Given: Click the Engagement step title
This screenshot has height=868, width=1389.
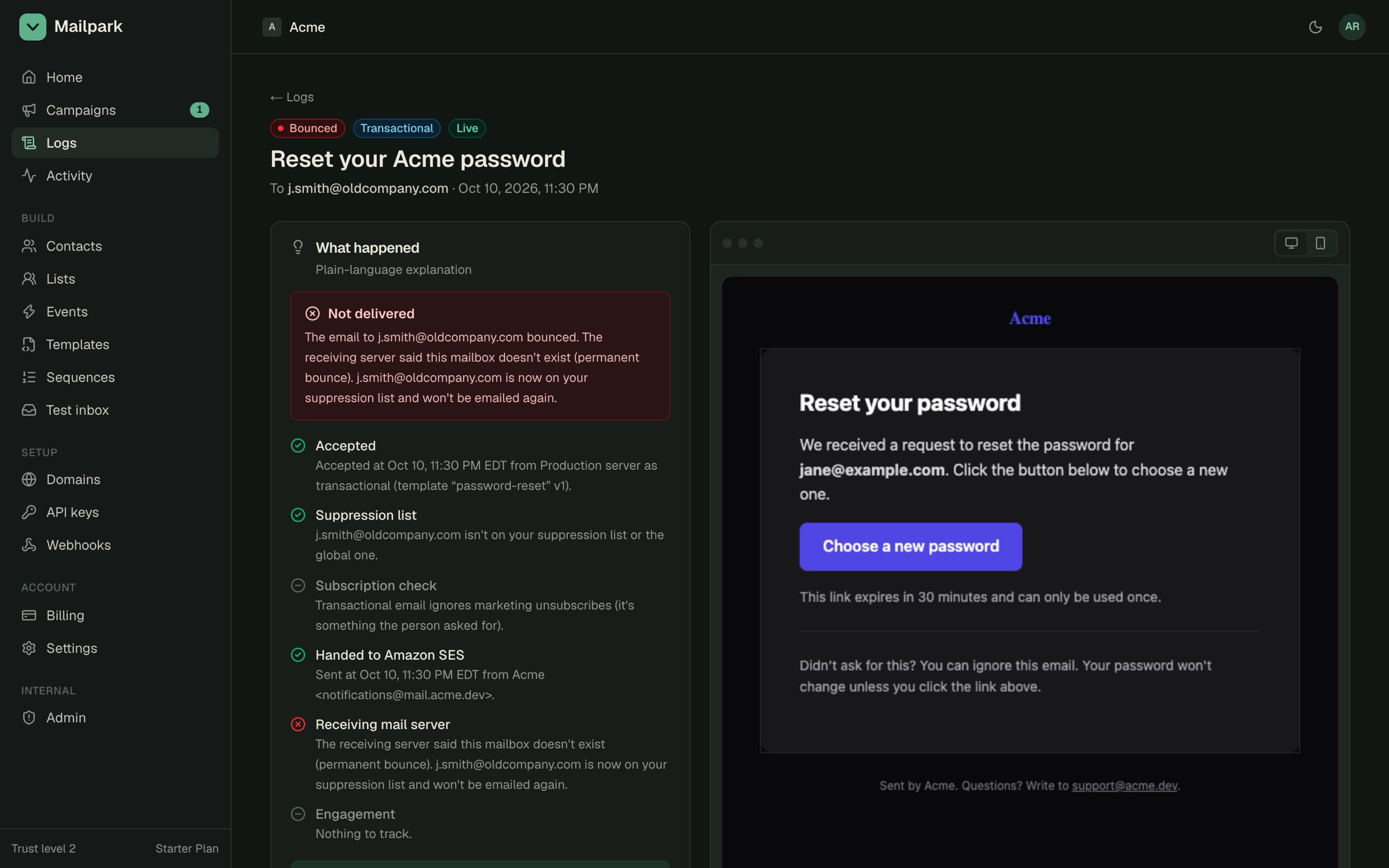Looking at the screenshot, I should point(355,814).
